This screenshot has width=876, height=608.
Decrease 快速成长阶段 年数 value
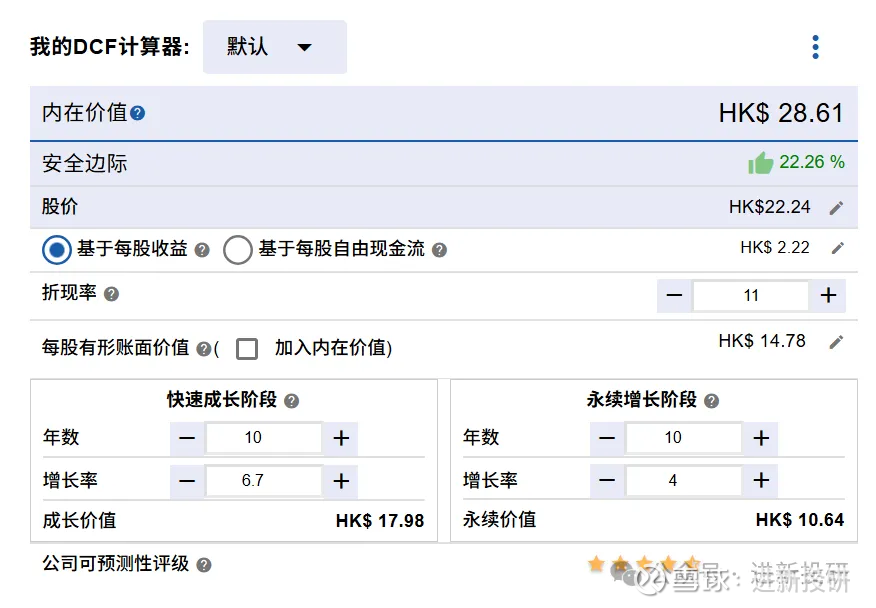tap(187, 438)
